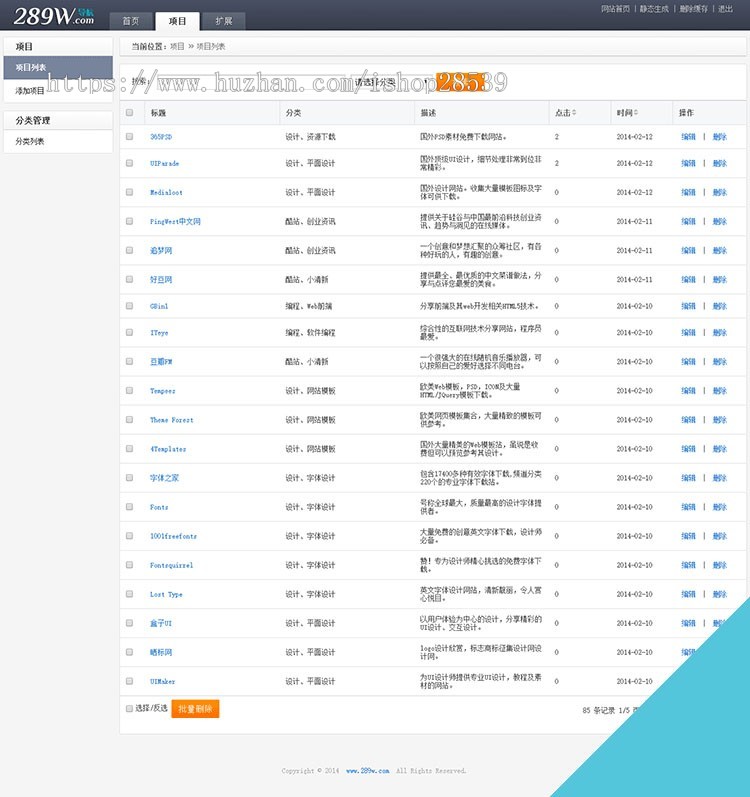Check the box for UIMaker row
The image size is (750, 797).
tap(130, 681)
